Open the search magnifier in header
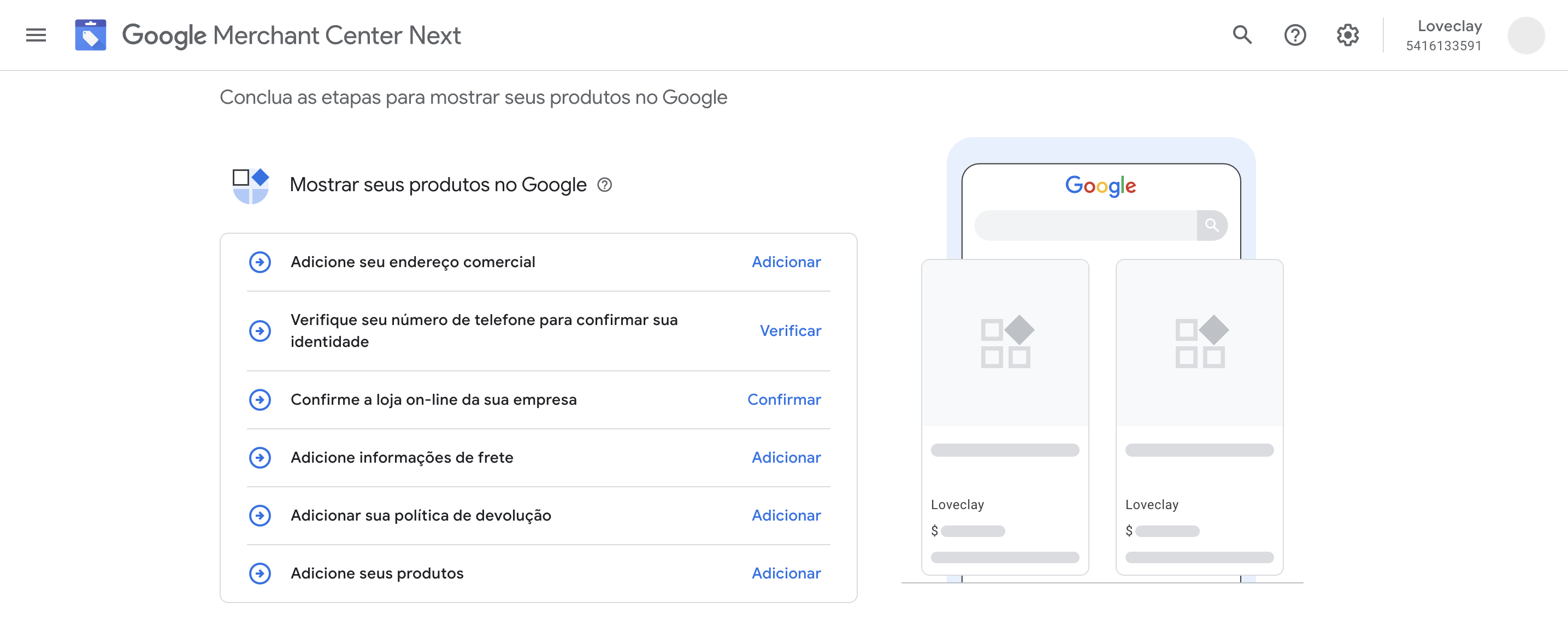Image resolution: width=1568 pixels, height=626 pixels. coord(1242,36)
